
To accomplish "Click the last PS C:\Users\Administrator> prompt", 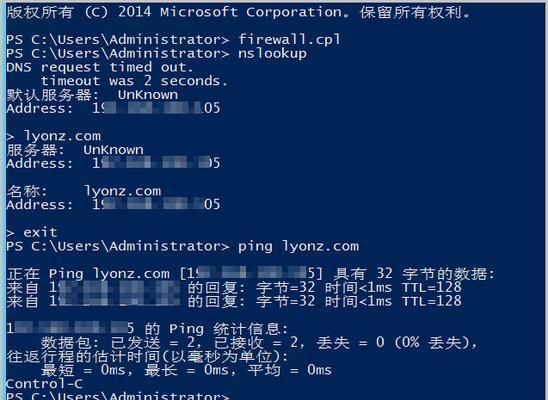I will [118, 396].
